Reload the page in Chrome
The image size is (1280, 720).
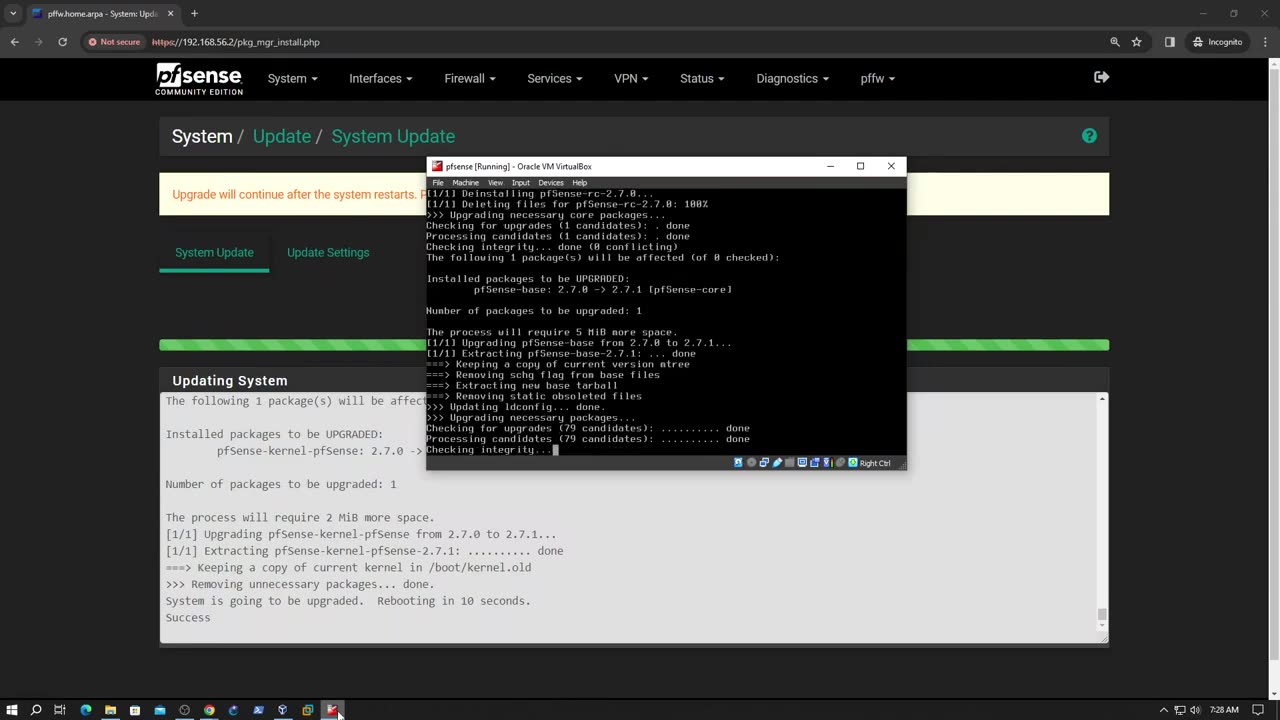coord(62,42)
